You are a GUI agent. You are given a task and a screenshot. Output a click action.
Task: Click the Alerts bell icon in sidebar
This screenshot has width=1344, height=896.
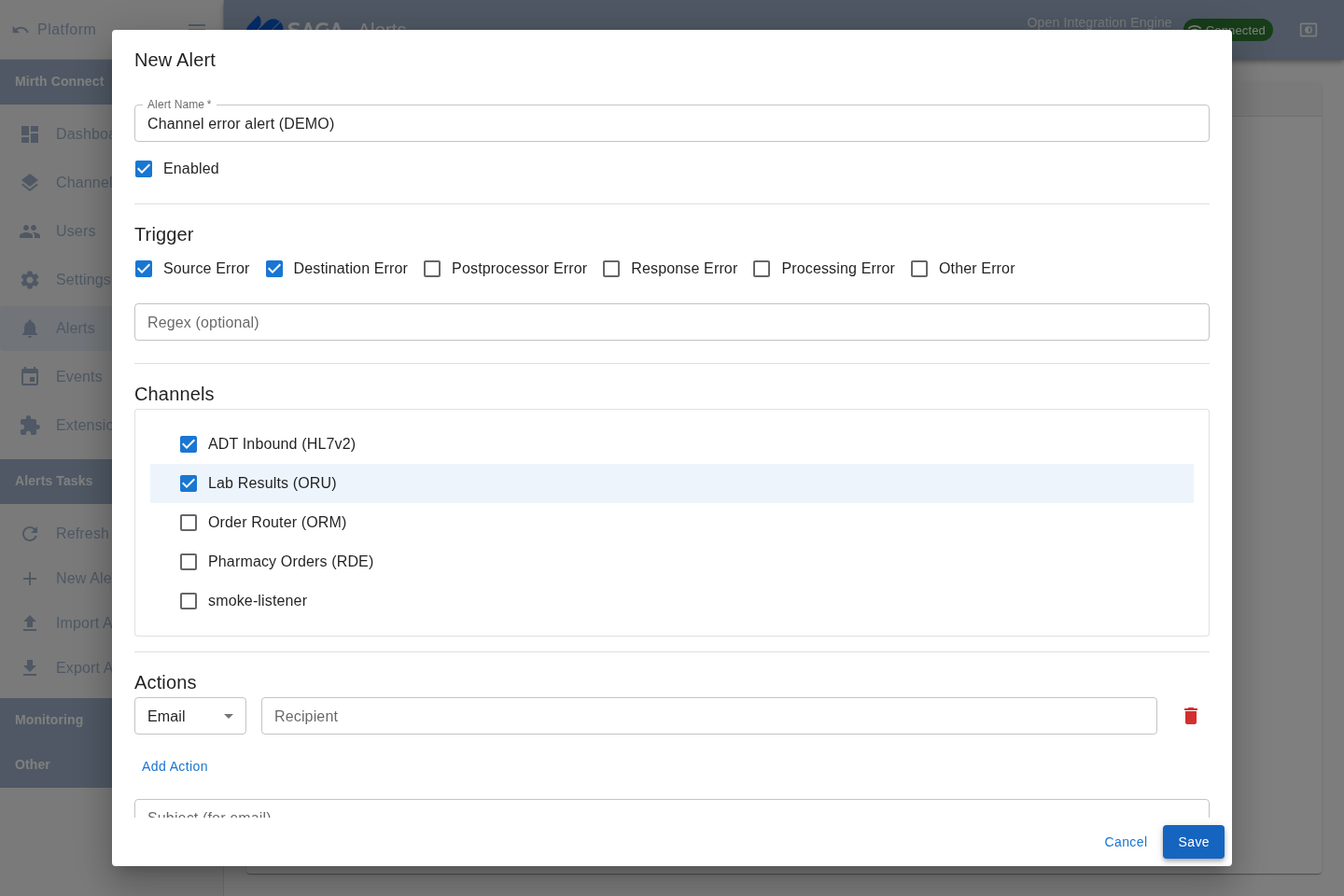tap(30, 329)
